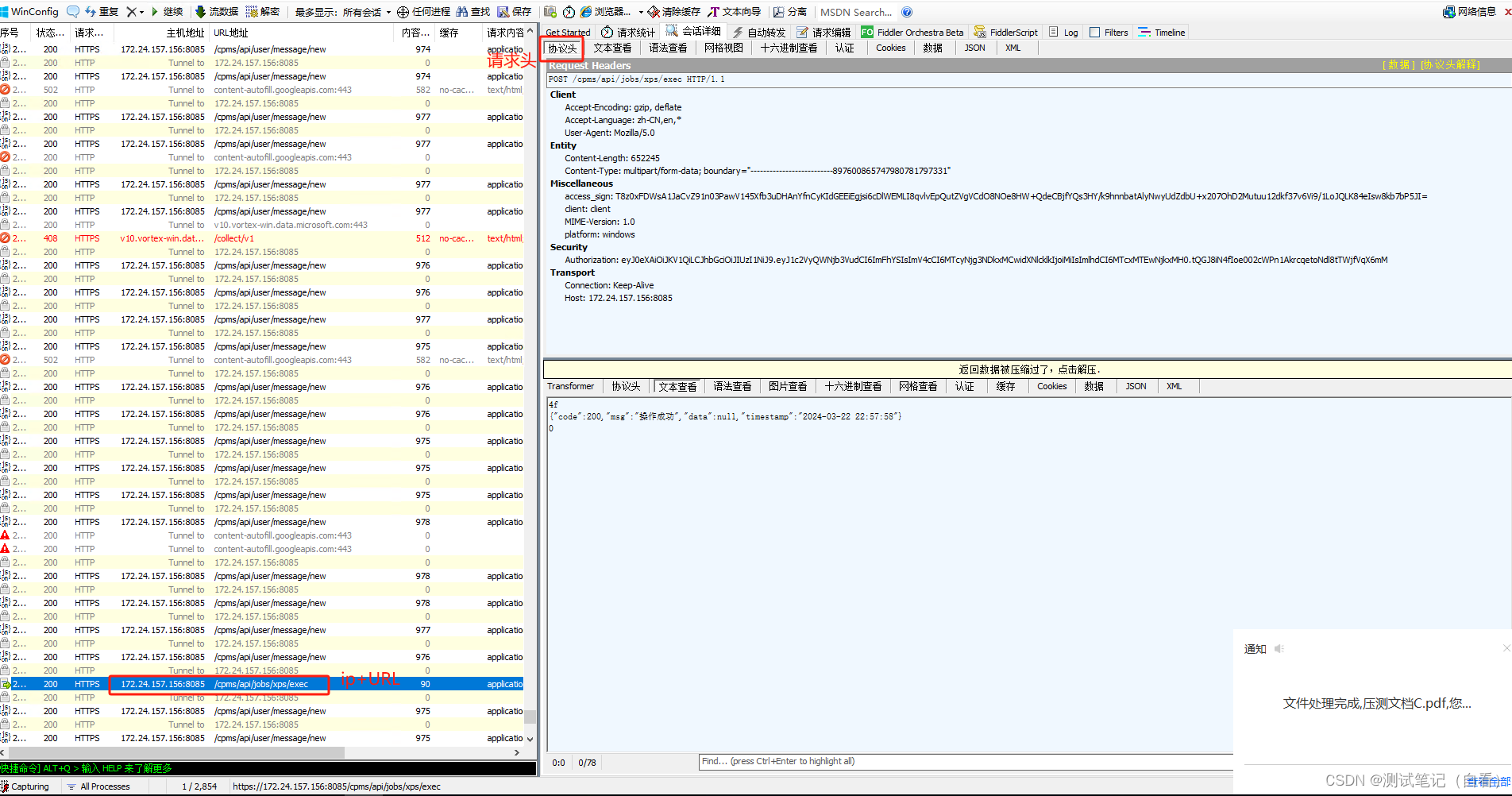
Task: Select response 缓存 tab
Action: click(x=1005, y=386)
